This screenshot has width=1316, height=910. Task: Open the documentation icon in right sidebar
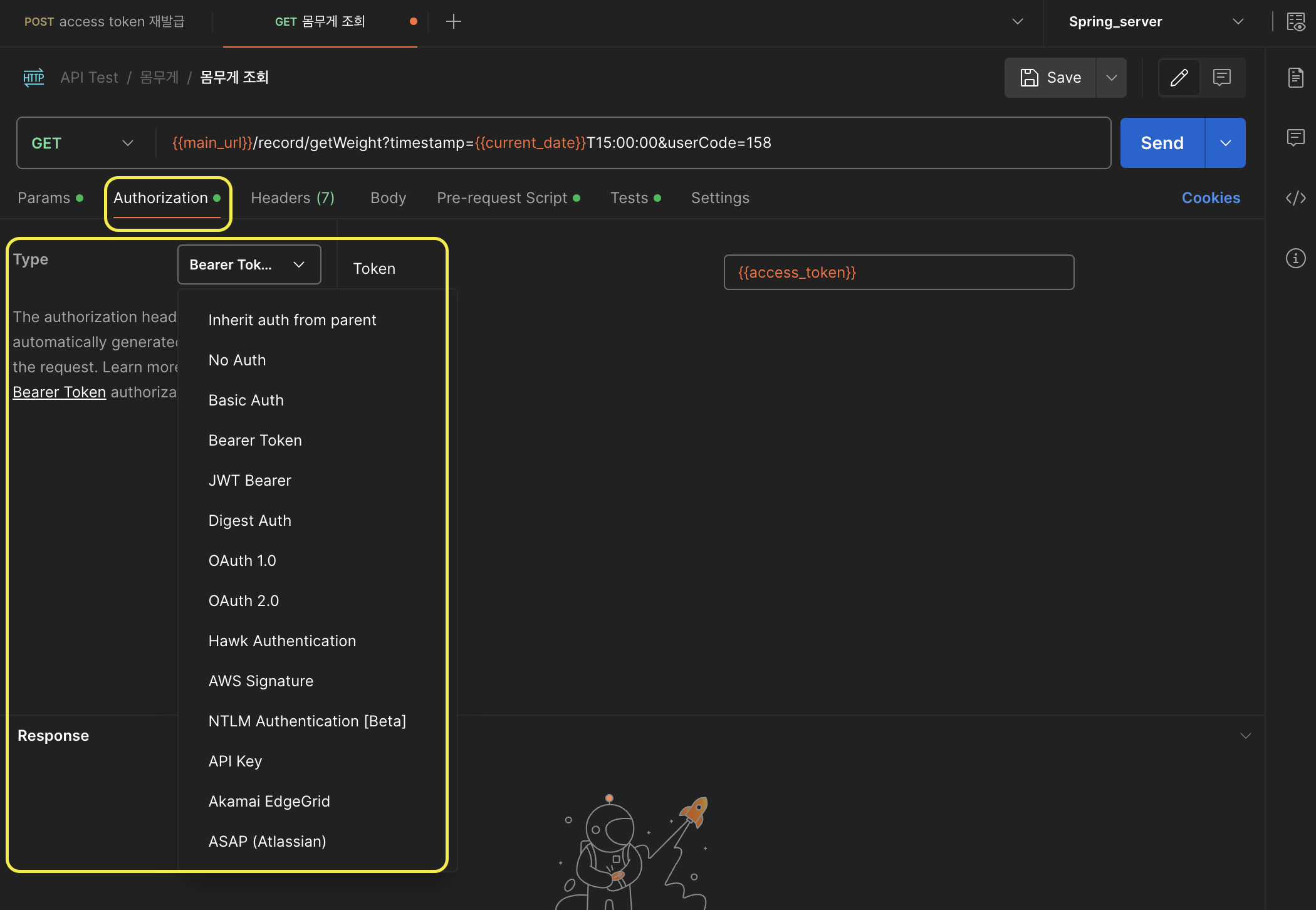point(1295,78)
